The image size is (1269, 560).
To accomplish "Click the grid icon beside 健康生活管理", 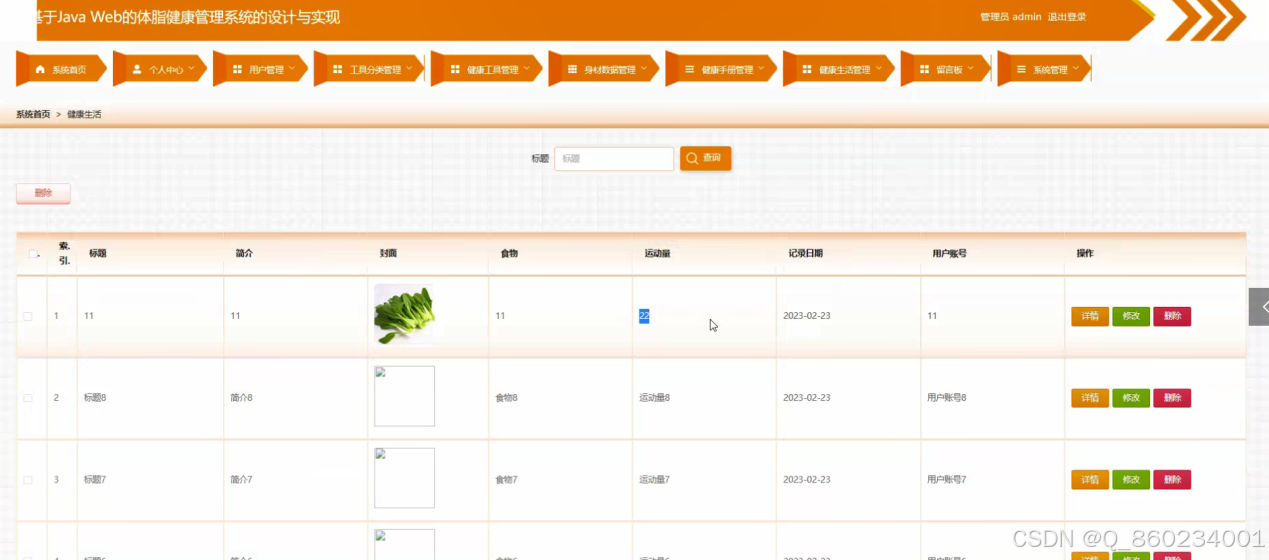I will click(807, 70).
